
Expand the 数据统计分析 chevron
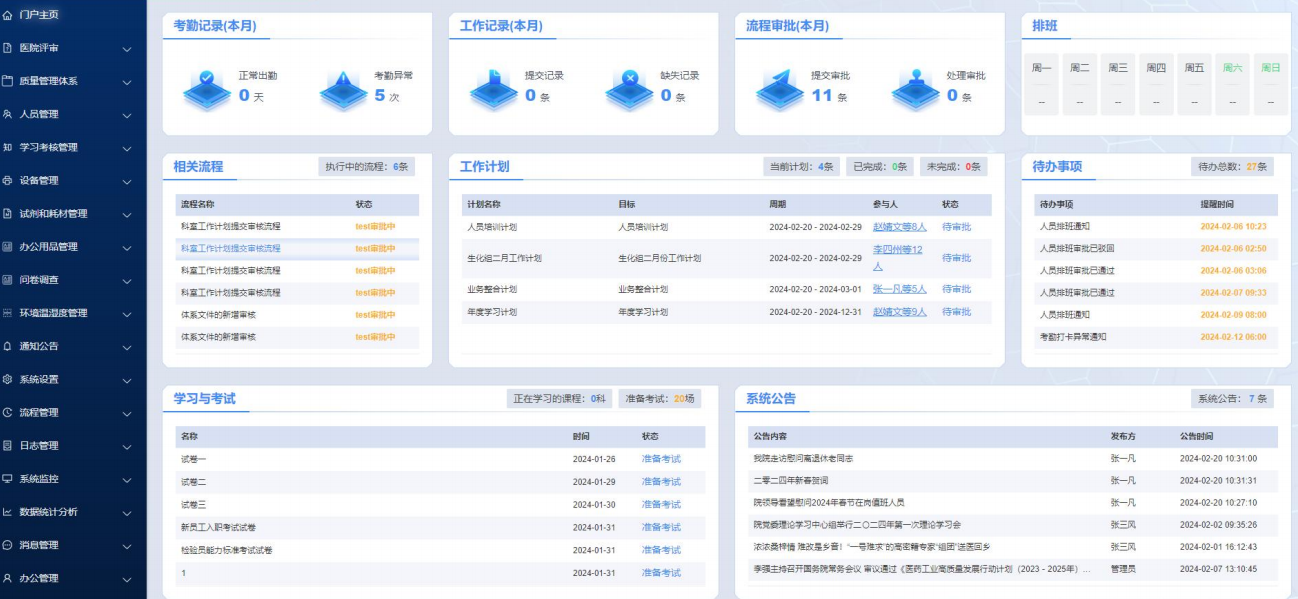(x=127, y=513)
